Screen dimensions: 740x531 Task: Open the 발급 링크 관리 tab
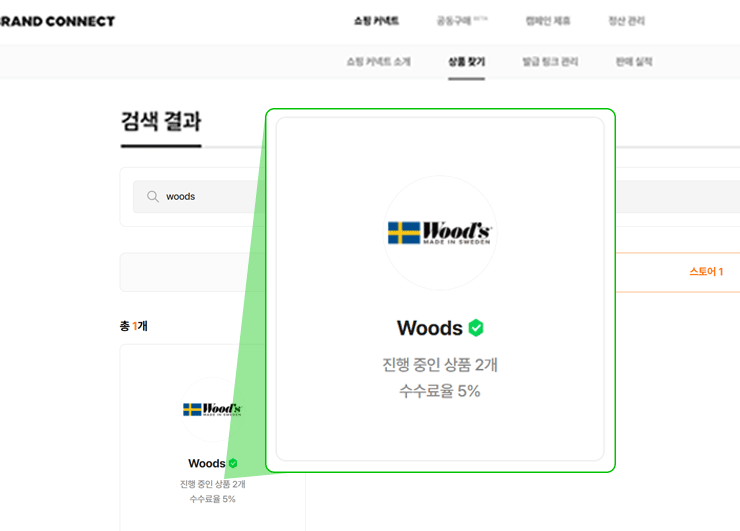click(x=550, y=62)
